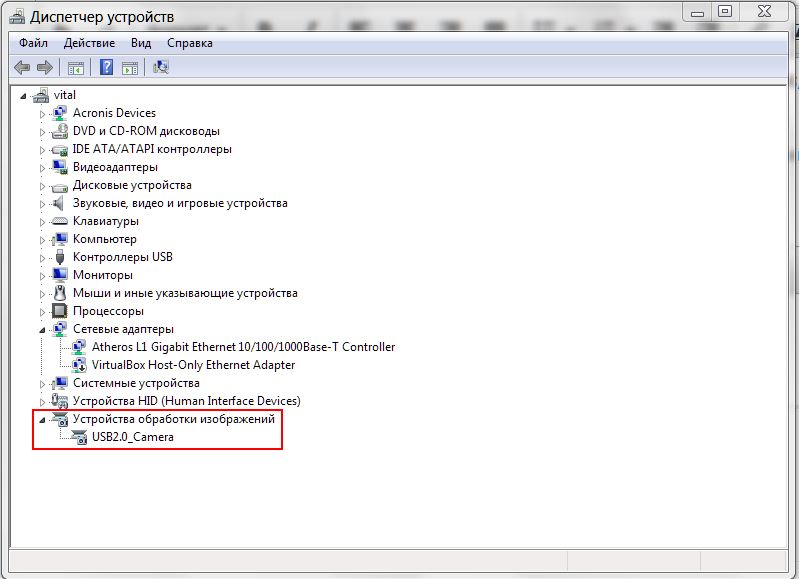Select the Acronis Devices category icon
This screenshot has width=799, height=579.
tap(60, 113)
